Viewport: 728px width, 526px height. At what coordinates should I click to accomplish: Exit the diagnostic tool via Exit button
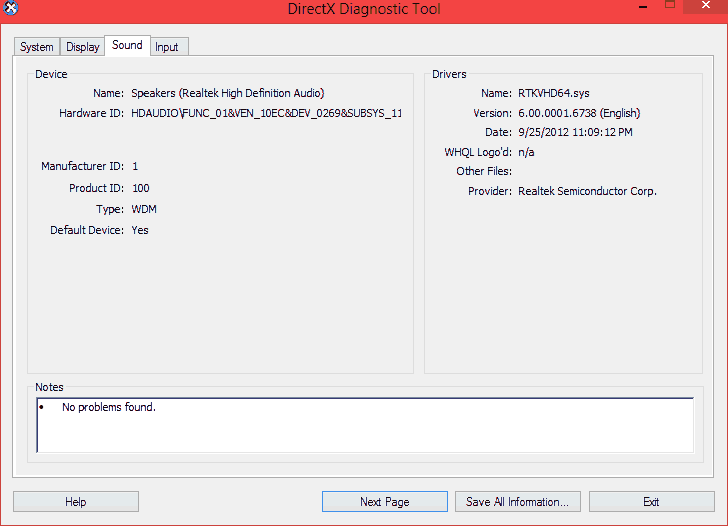pos(651,502)
